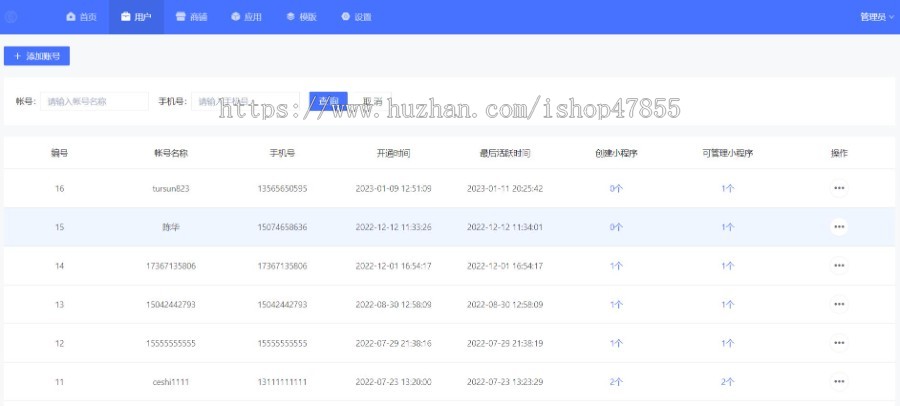The height and width of the screenshot is (406, 900).
Task: Click the 编号 column header
Action: pos(59,153)
